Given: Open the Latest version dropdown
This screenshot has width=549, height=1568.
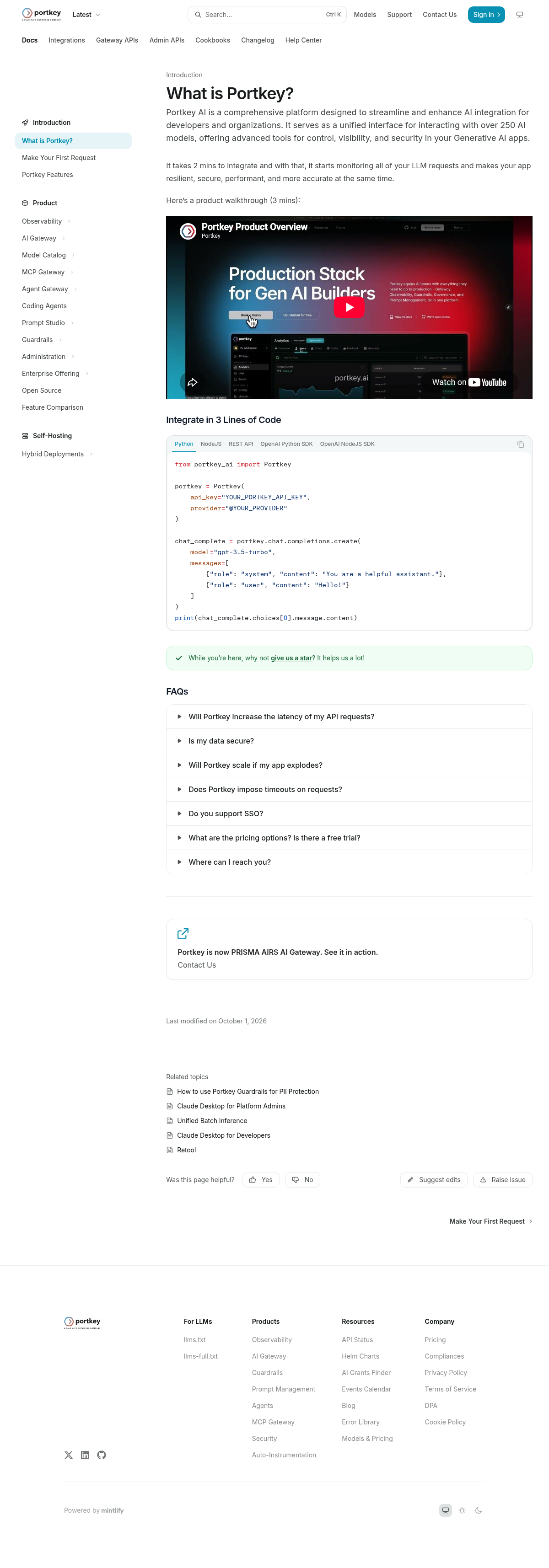Looking at the screenshot, I should 86,15.
